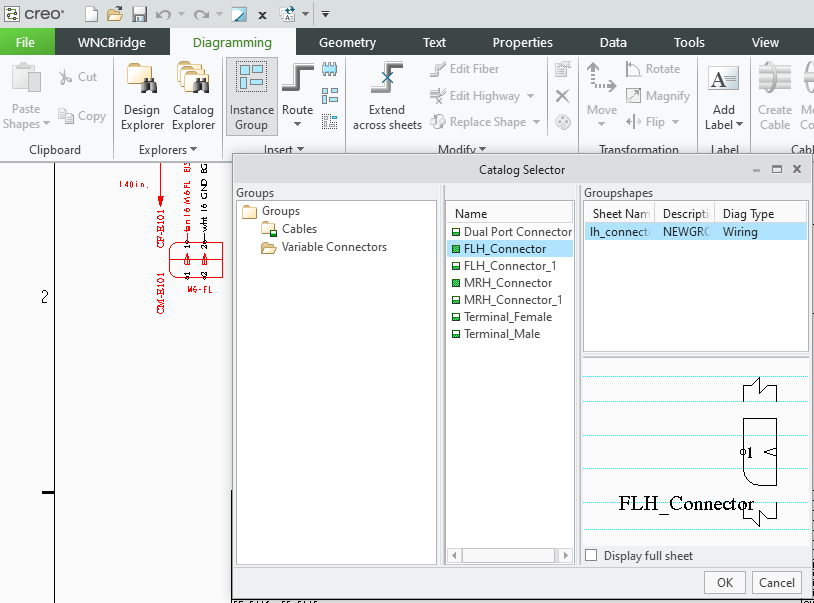
Task: Click the horizontal scrollbar under Name list
Action: pyautogui.click(x=509, y=555)
